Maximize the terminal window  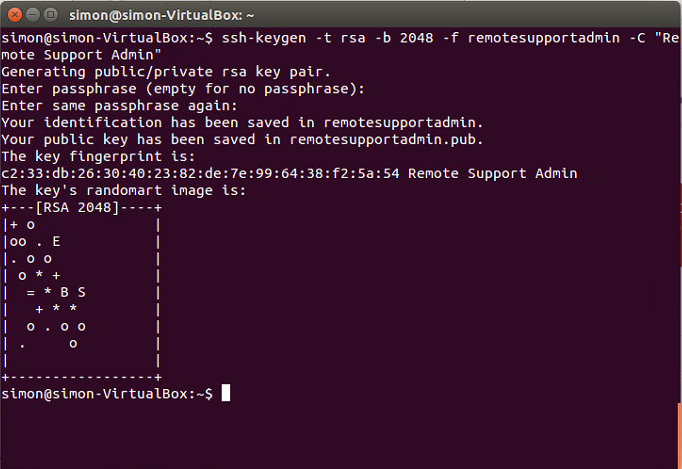(x=50, y=15)
